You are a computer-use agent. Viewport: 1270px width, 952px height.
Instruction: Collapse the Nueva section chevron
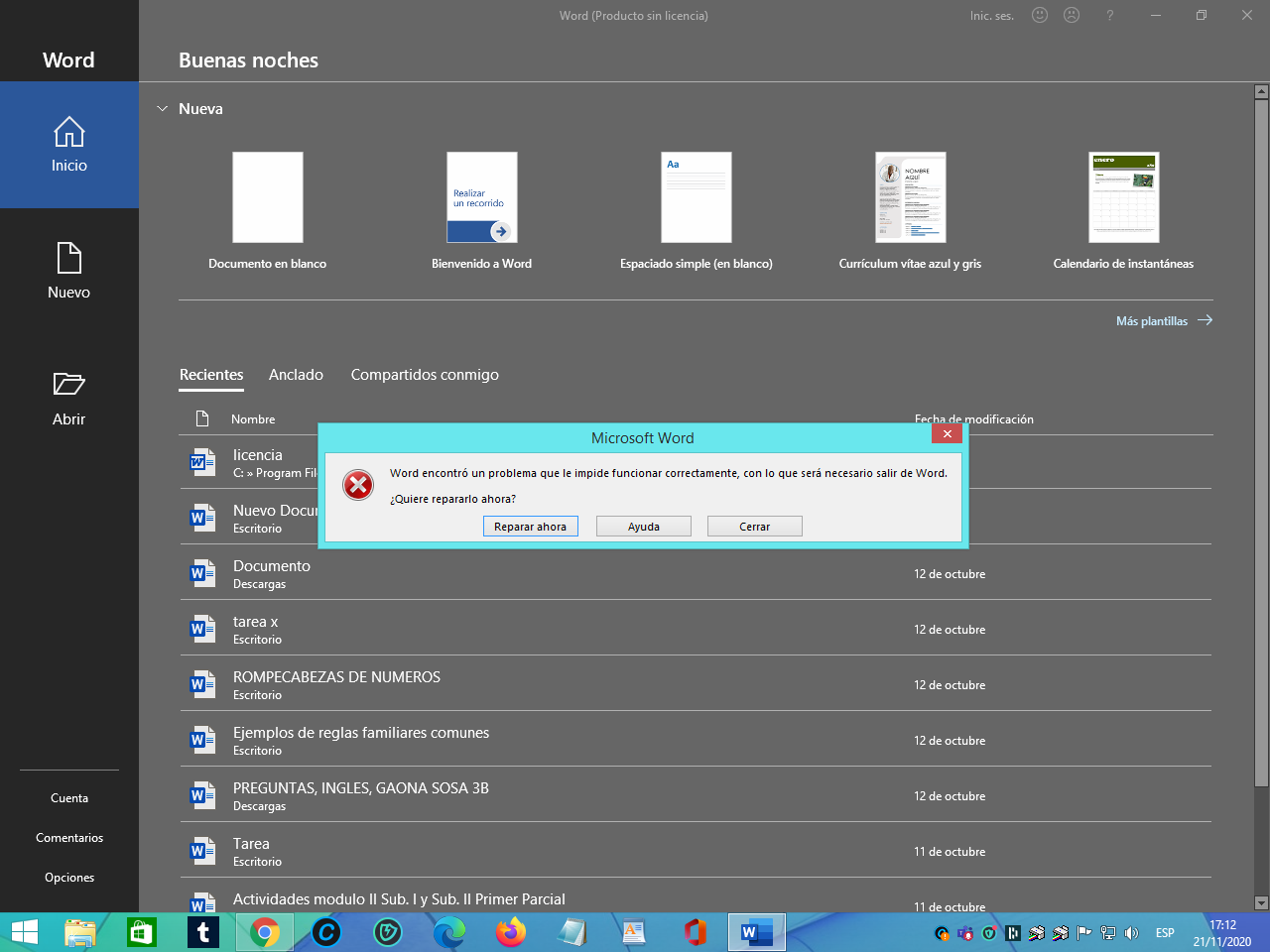(163, 108)
